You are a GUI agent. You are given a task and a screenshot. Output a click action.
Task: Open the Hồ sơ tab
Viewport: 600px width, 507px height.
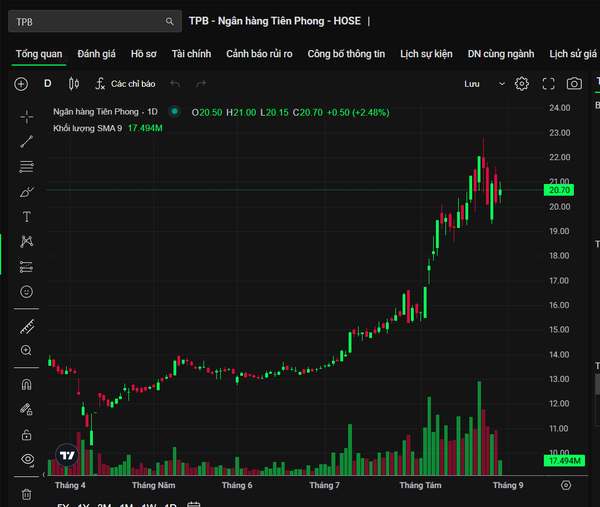[143, 54]
